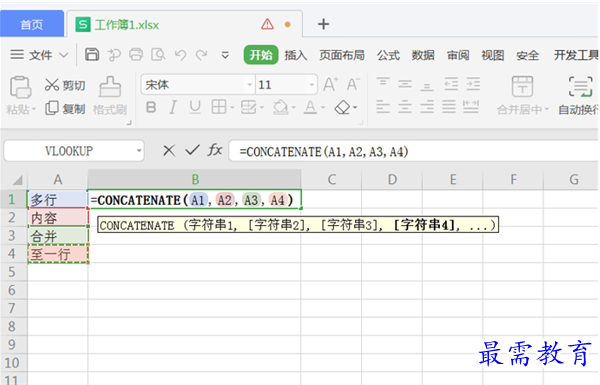Open a new tab with plus icon
Image resolution: width=600 pixels, height=385 pixels.
[323, 24]
